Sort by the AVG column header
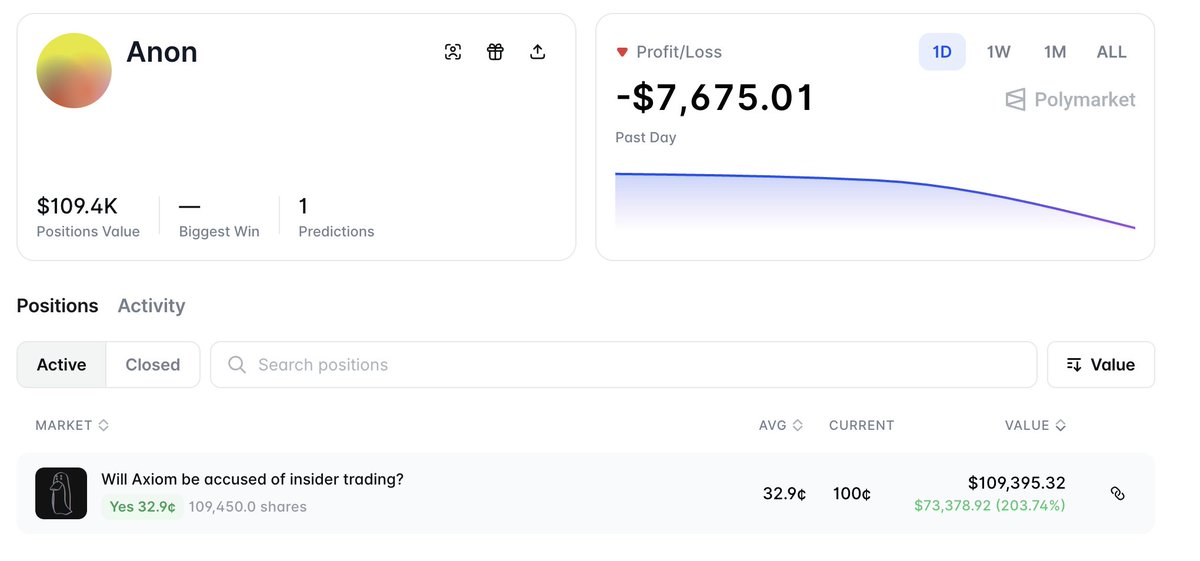The image size is (1200, 561). [780, 425]
